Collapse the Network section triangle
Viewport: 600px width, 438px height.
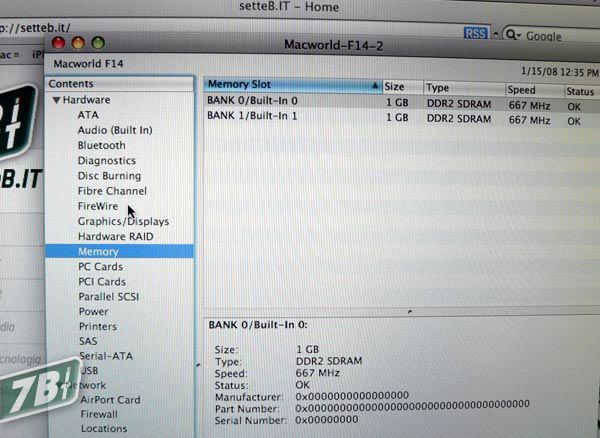tap(58, 385)
